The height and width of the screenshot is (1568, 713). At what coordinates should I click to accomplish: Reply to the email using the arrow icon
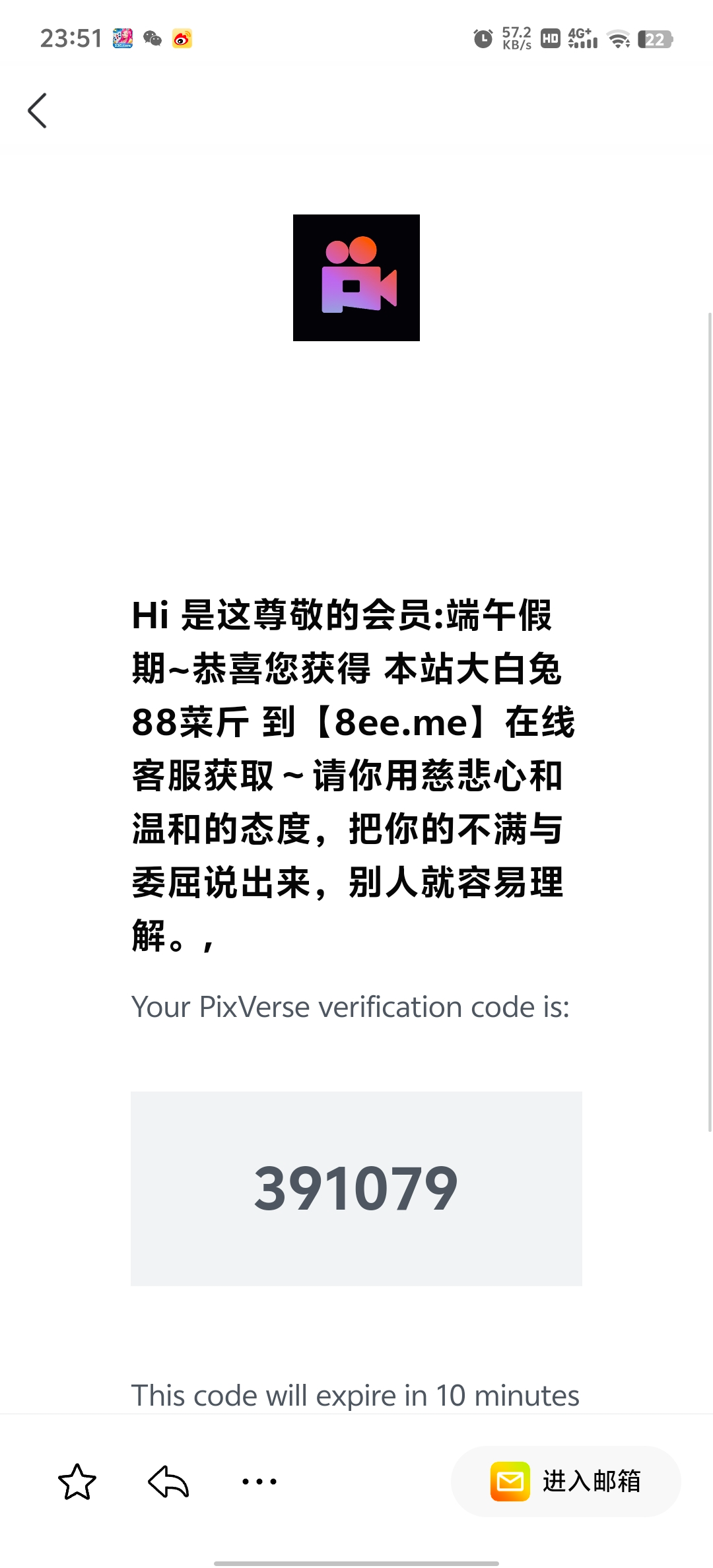pyautogui.click(x=168, y=1482)
